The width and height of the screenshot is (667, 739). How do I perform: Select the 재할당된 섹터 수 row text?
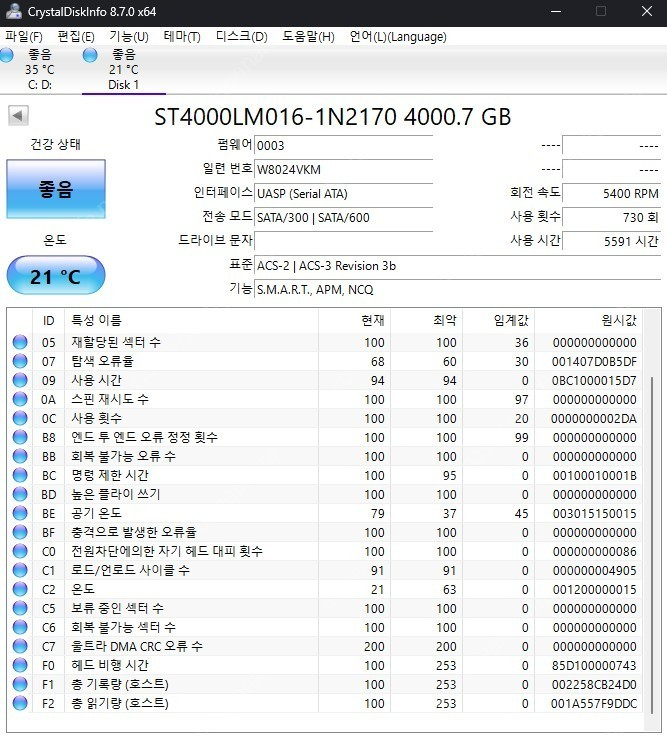click(x=116, y=342)
